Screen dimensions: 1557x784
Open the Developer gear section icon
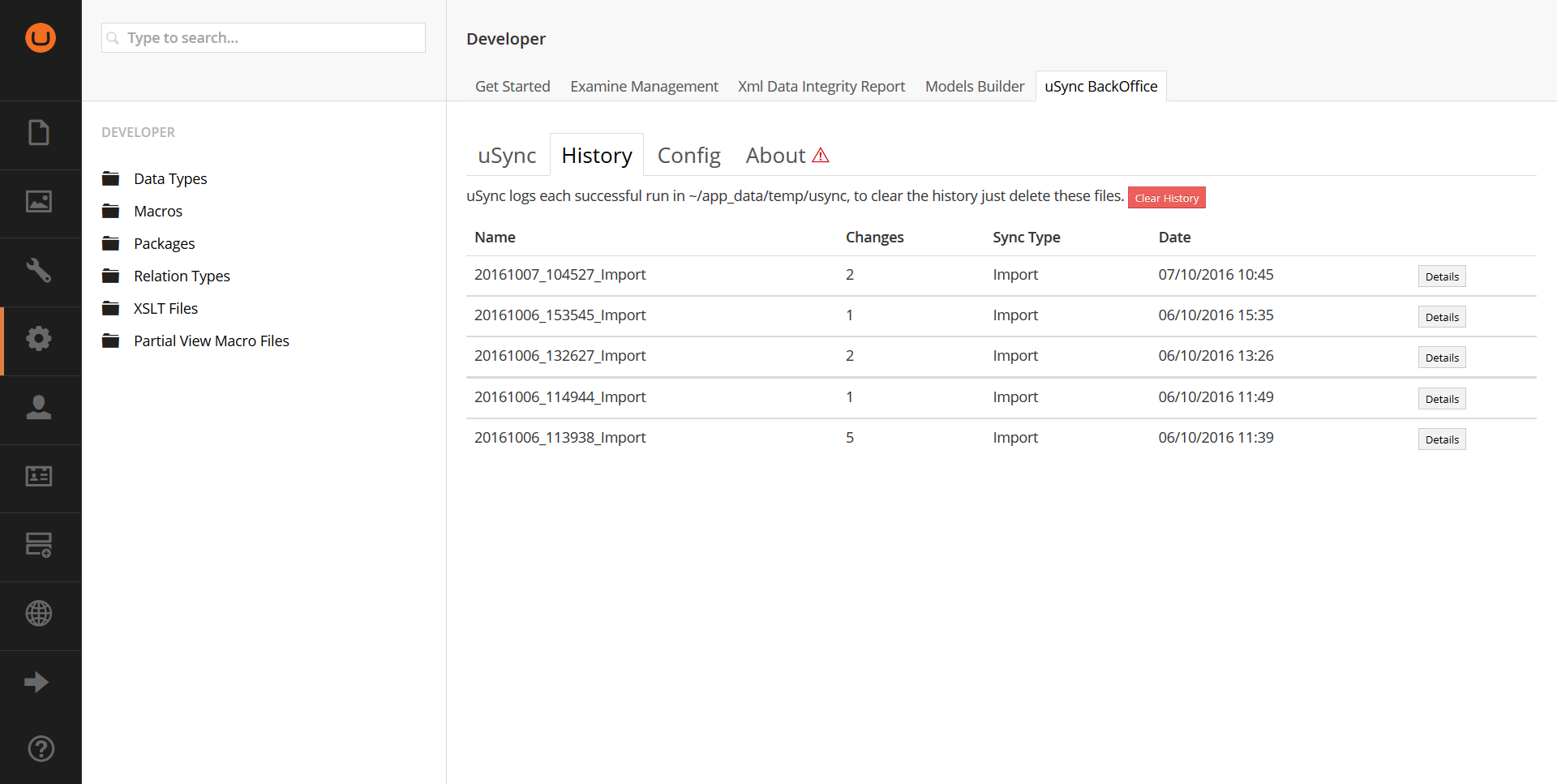pos(39,339)
